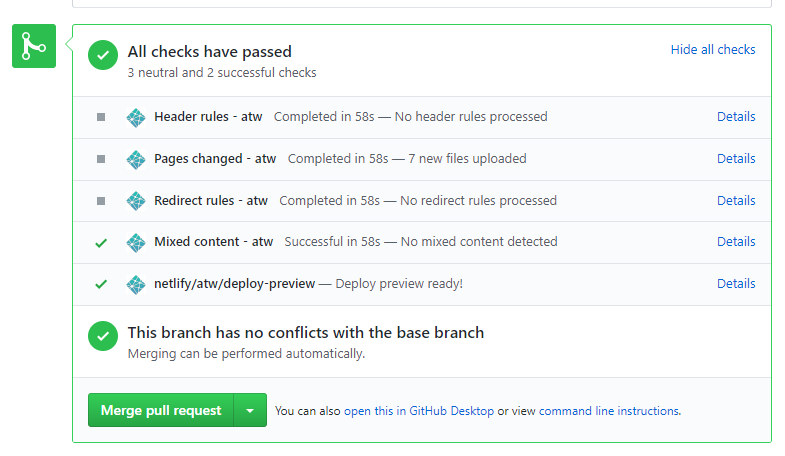Screen dimensions: 785x456
Task: Click the neutral gray square for Header rules
Action: pyautogui.click(x=101, y=117)
